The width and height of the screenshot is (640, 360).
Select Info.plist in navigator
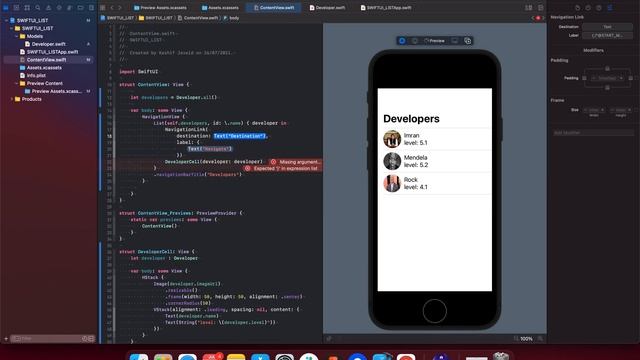(36, 76)
